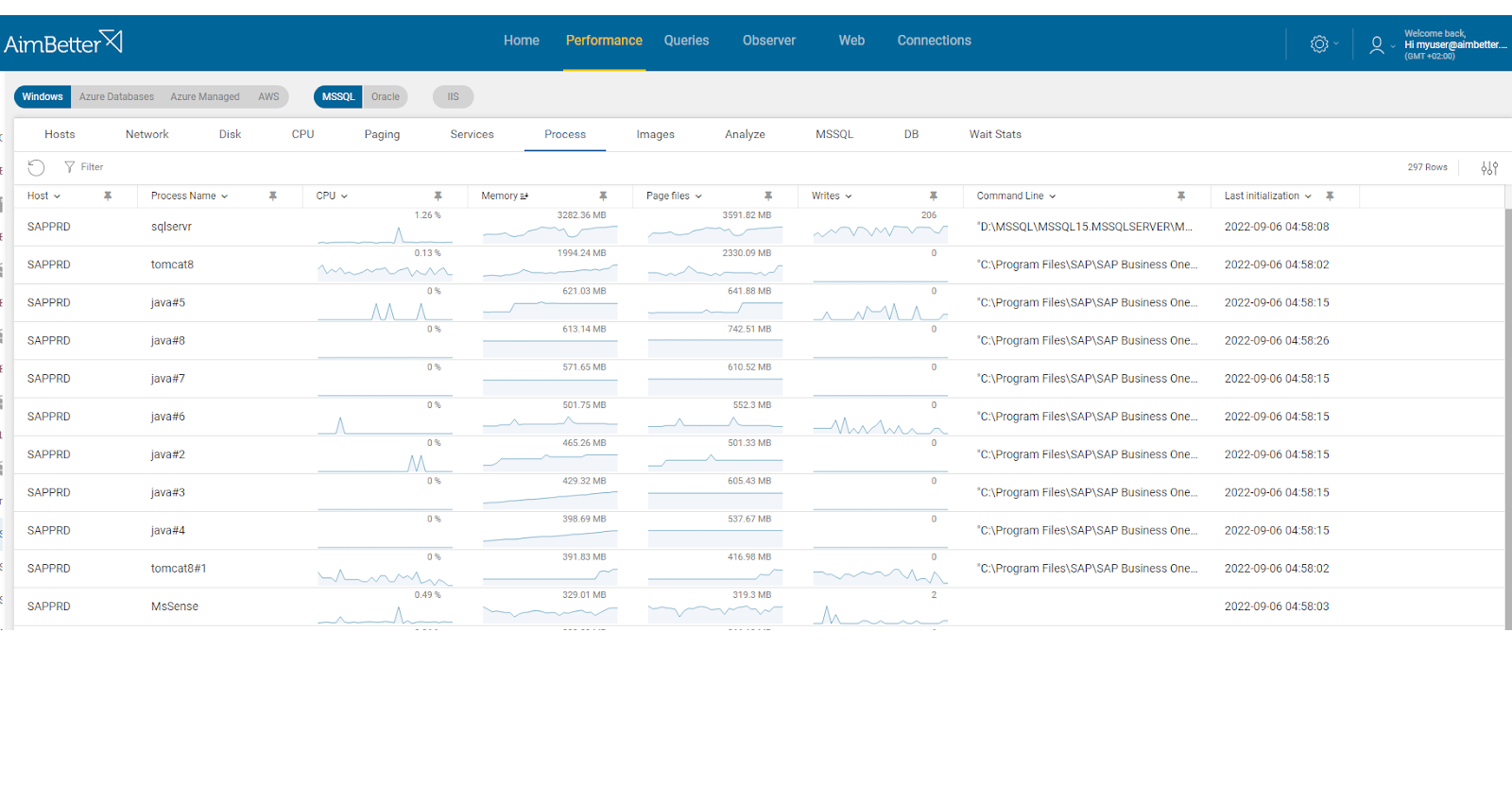
Task: Click the tomcat8#1 process name
Action: [179, 569]
